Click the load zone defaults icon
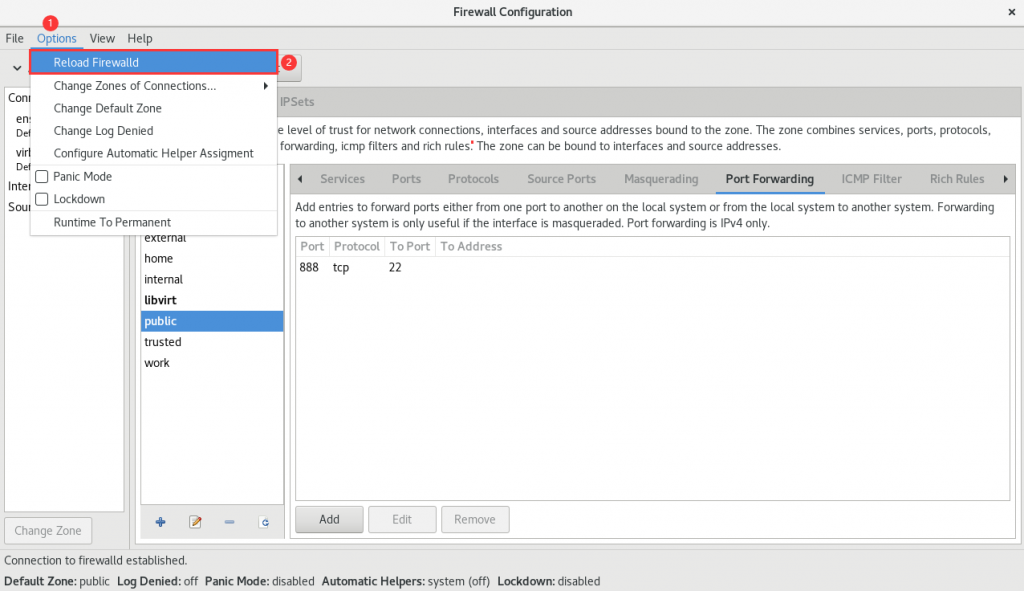This screenshot has width=1024, height=591. click(x=264, y=521)
